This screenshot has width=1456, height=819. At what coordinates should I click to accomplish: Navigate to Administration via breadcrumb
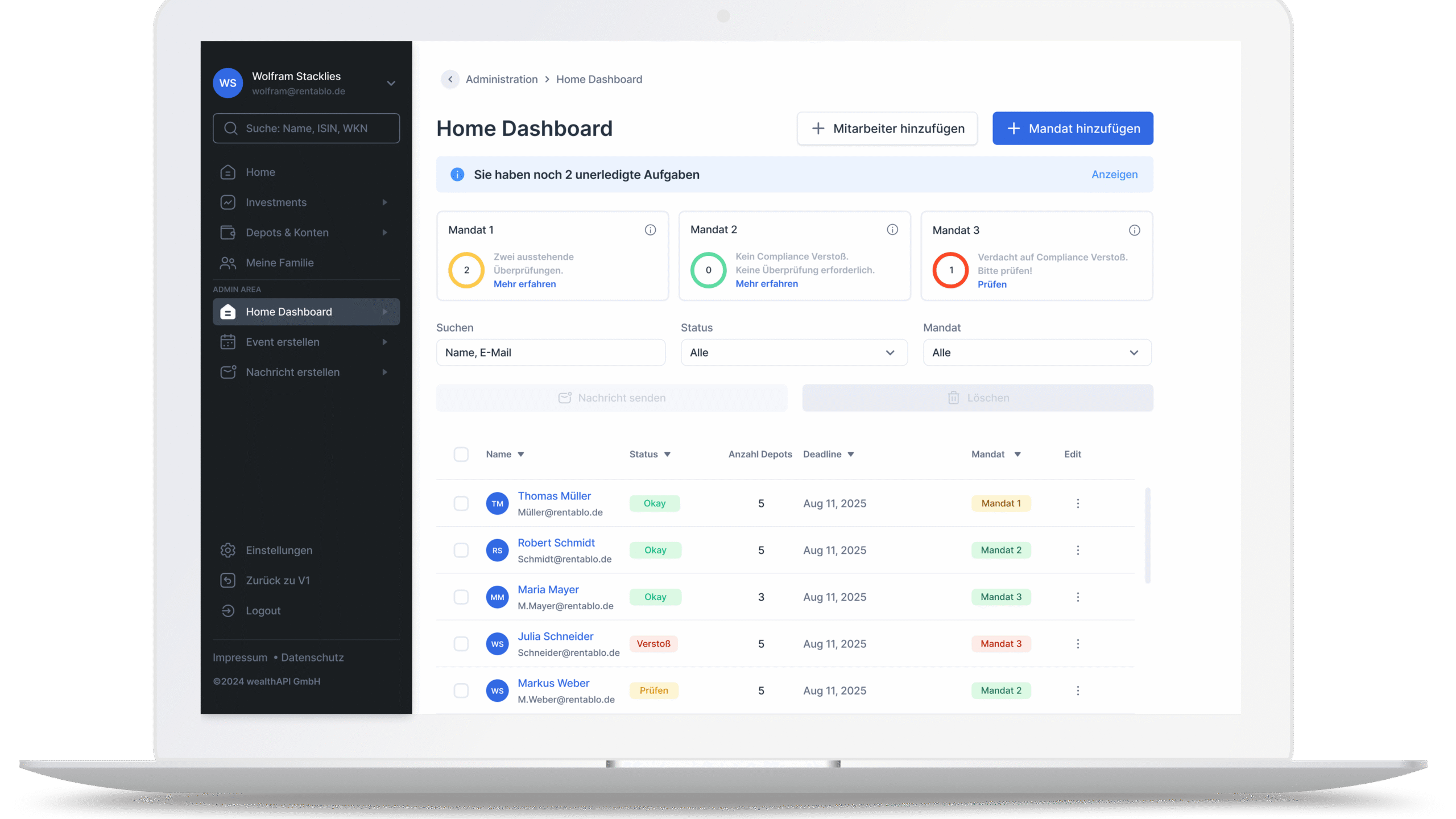pyautogui.click(x=501, y=79)
